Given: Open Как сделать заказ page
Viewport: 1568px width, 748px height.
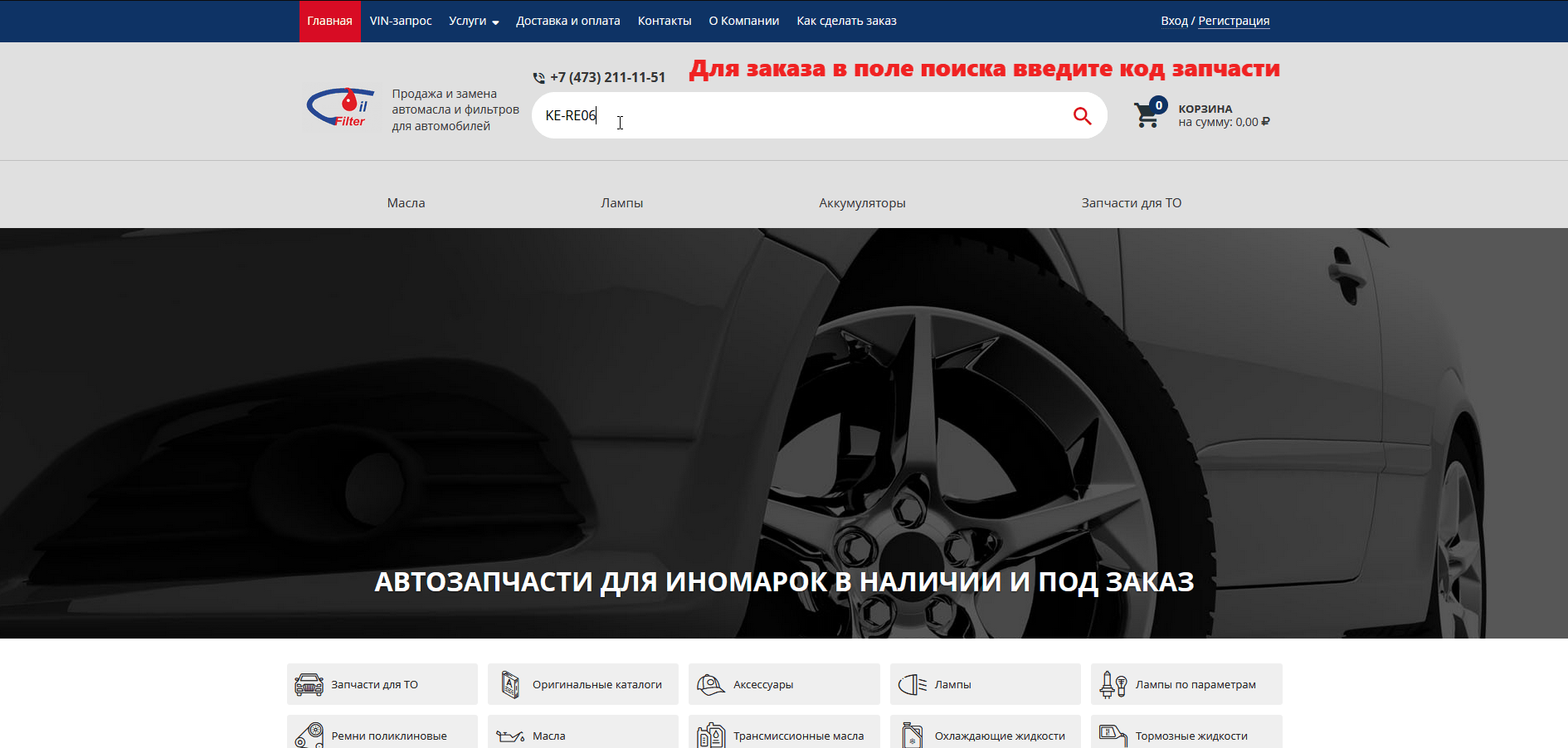Looking at the screenshot, I should click(x=846, y=21).
